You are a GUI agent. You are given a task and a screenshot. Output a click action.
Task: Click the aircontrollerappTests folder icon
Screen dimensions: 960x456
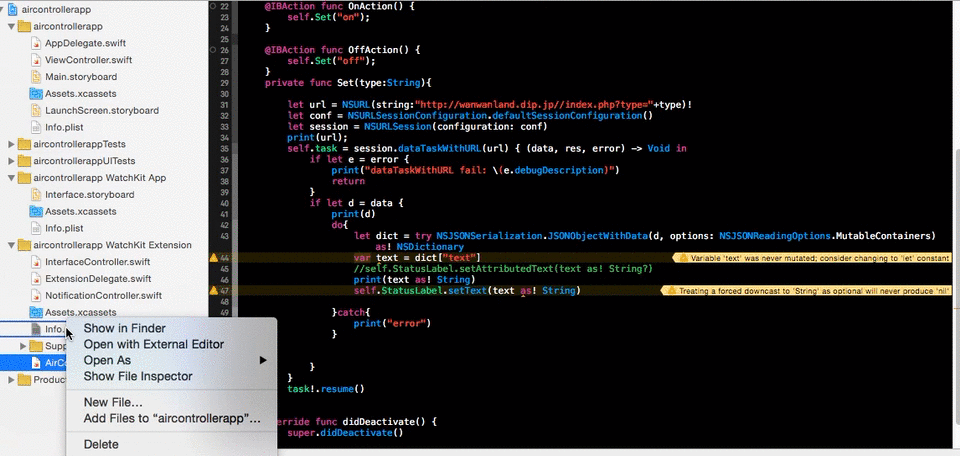(24, 144)
